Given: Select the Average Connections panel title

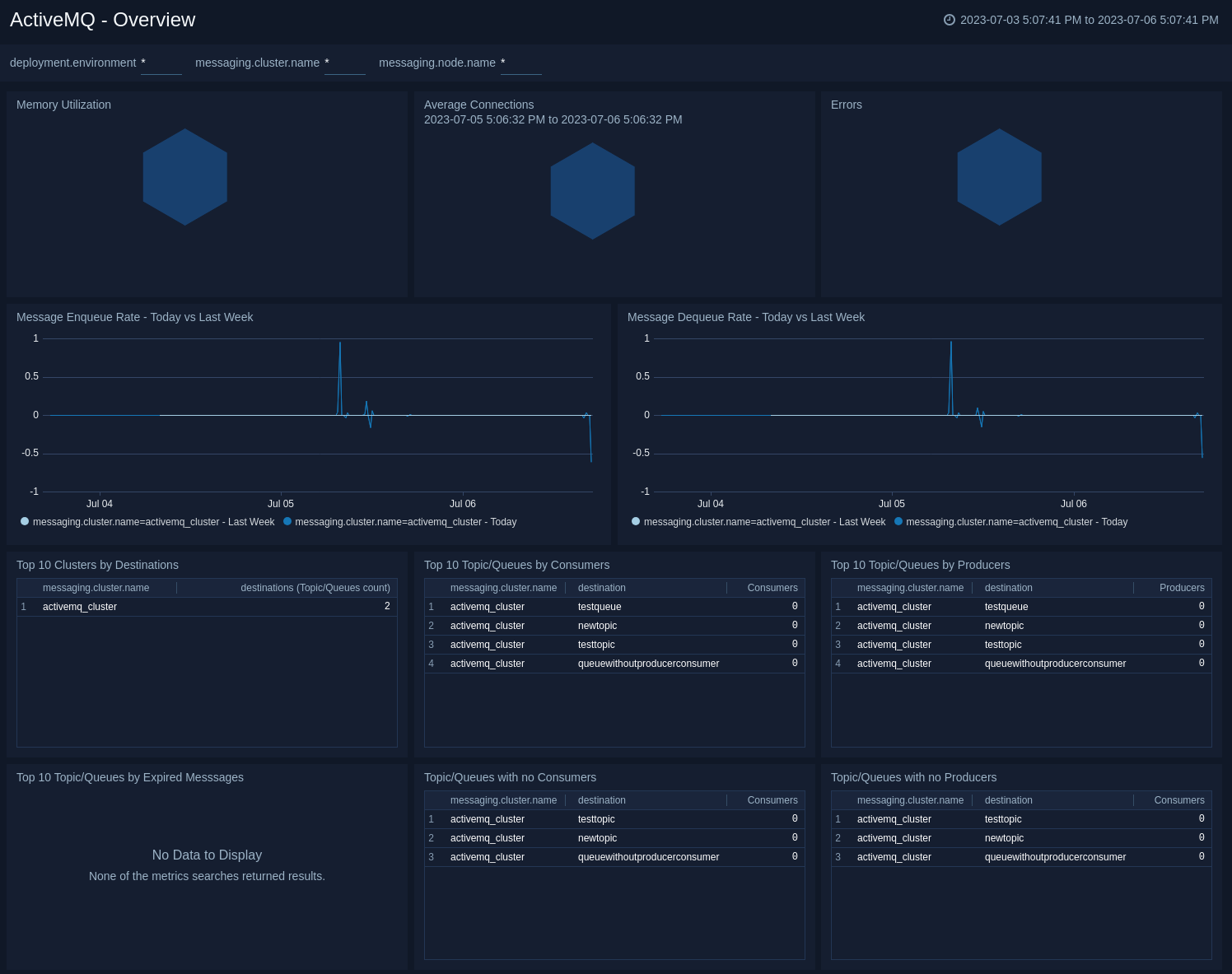Looking at the screenshot, I should [x=478, y=105].
